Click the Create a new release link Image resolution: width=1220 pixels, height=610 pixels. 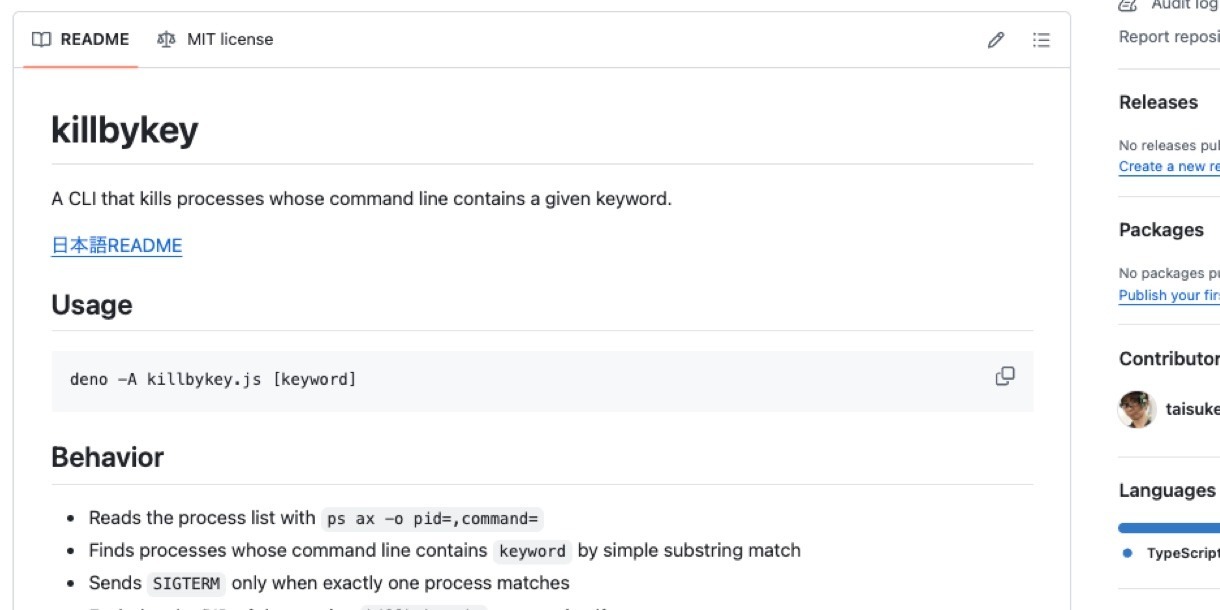[1169, 167]
